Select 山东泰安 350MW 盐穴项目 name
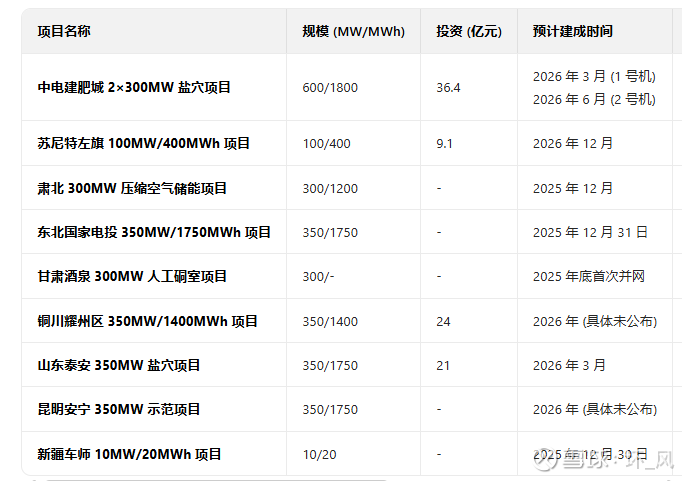This screenshot has height=481, width=695. click(118, 365)
